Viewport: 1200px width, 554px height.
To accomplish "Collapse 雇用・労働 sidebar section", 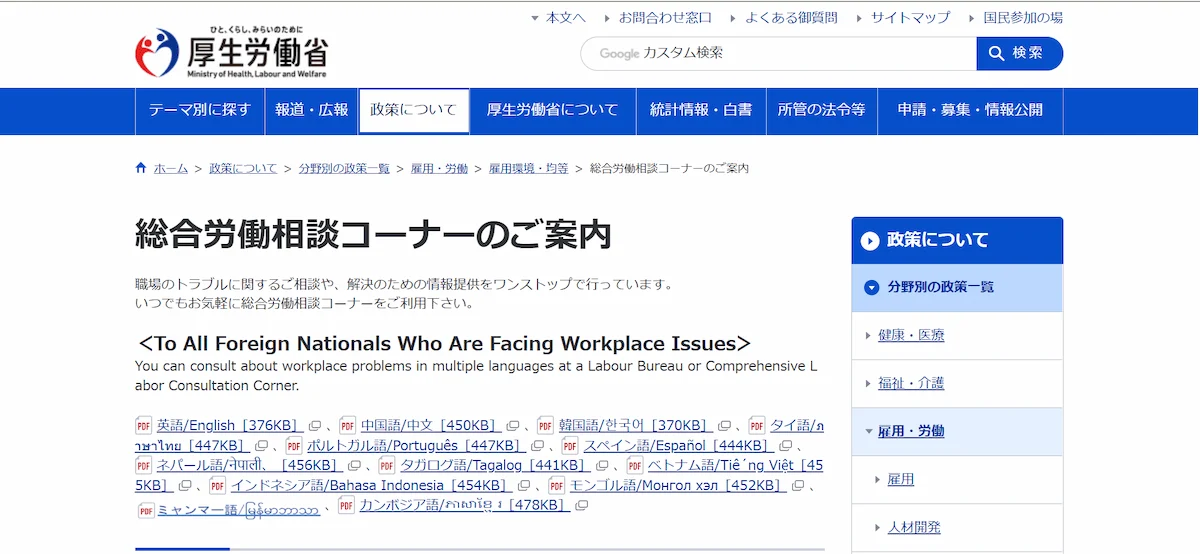I will tap(957, 431).
